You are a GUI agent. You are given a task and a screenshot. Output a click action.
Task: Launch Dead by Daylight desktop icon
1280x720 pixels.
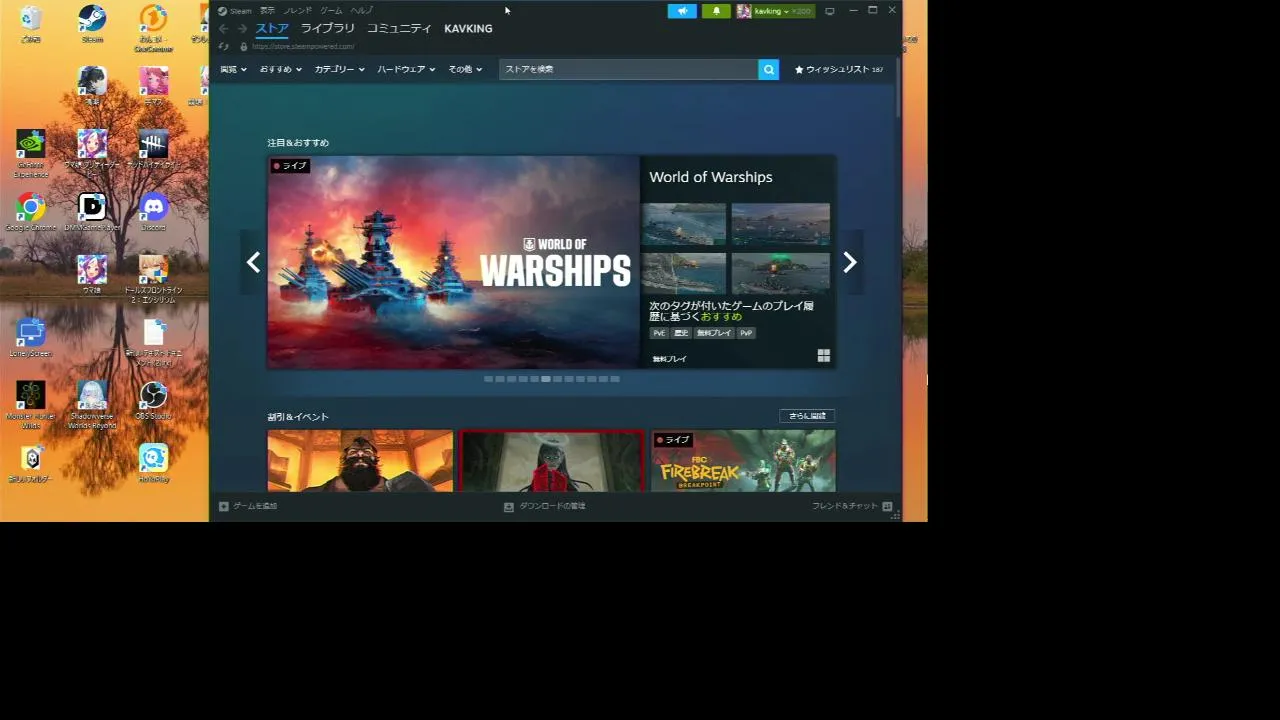coord(153,148)
